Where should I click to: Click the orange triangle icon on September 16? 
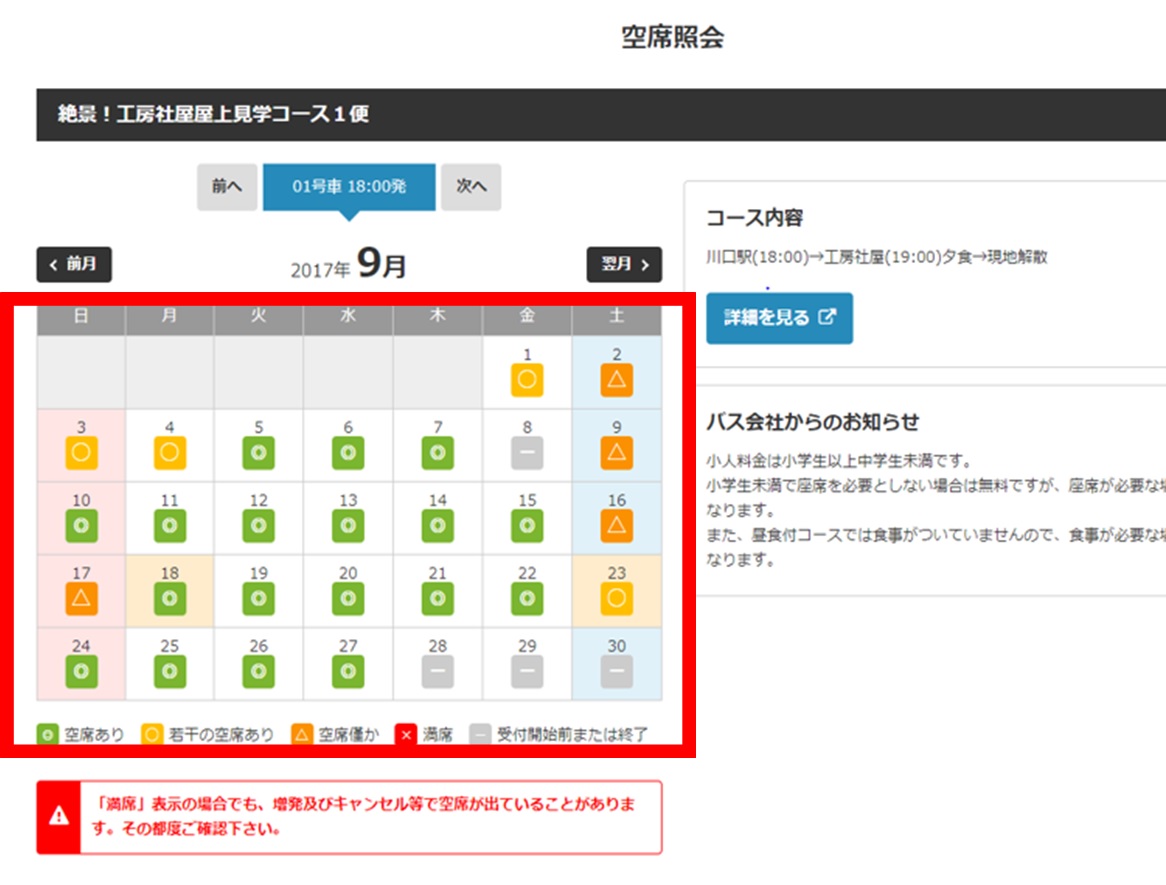(617, 526)
